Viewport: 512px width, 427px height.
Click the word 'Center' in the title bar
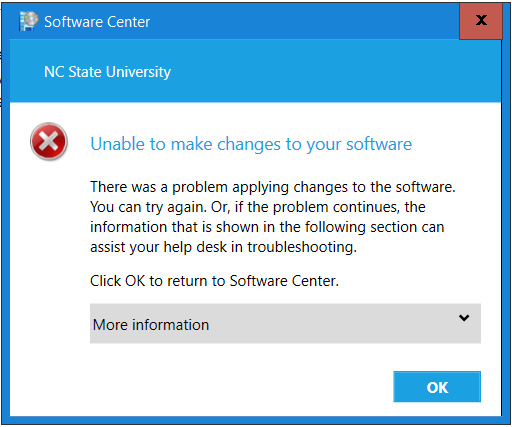[128, 22]
